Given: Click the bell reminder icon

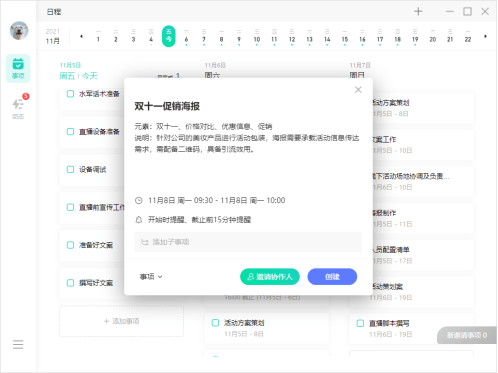Looking at the screenshot, I should tap(139, 220).
